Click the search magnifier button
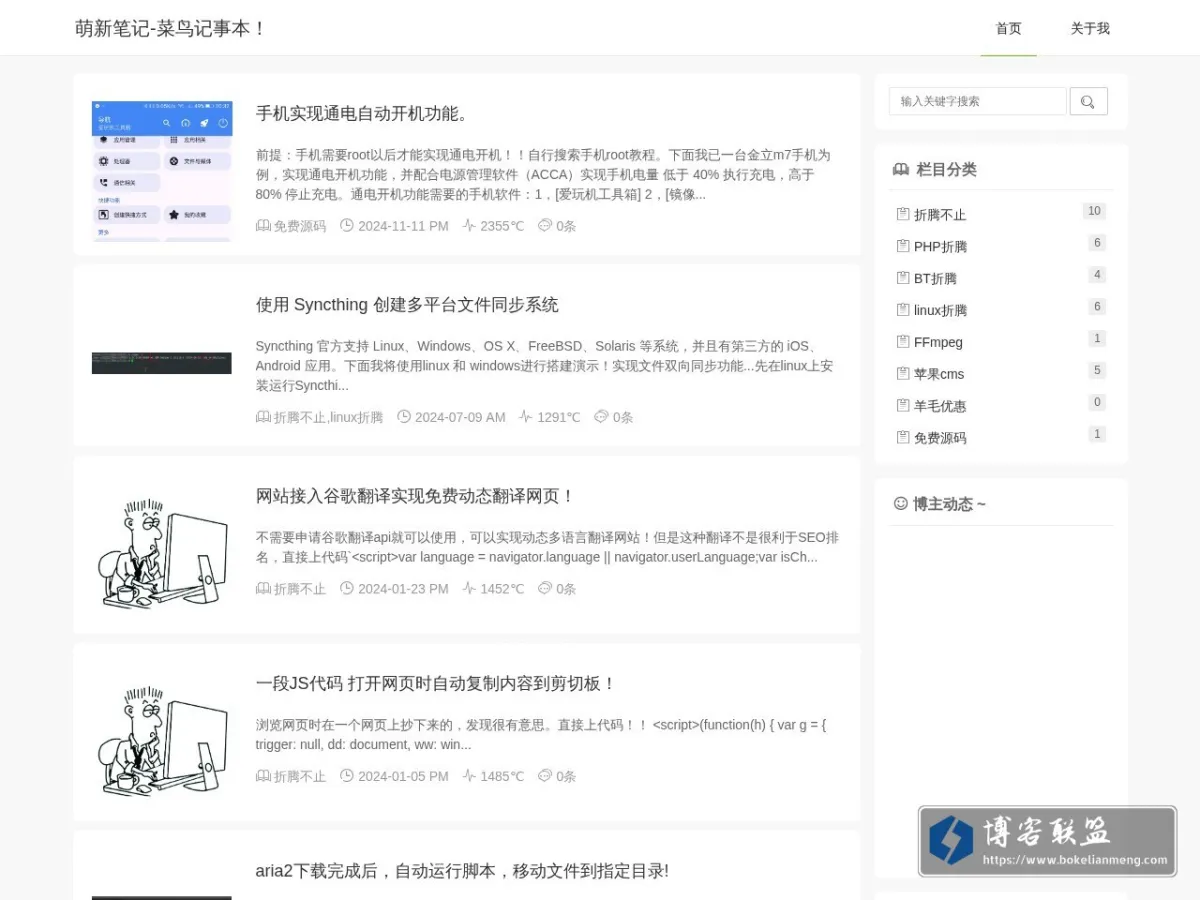 click(x=1088, y=101)
